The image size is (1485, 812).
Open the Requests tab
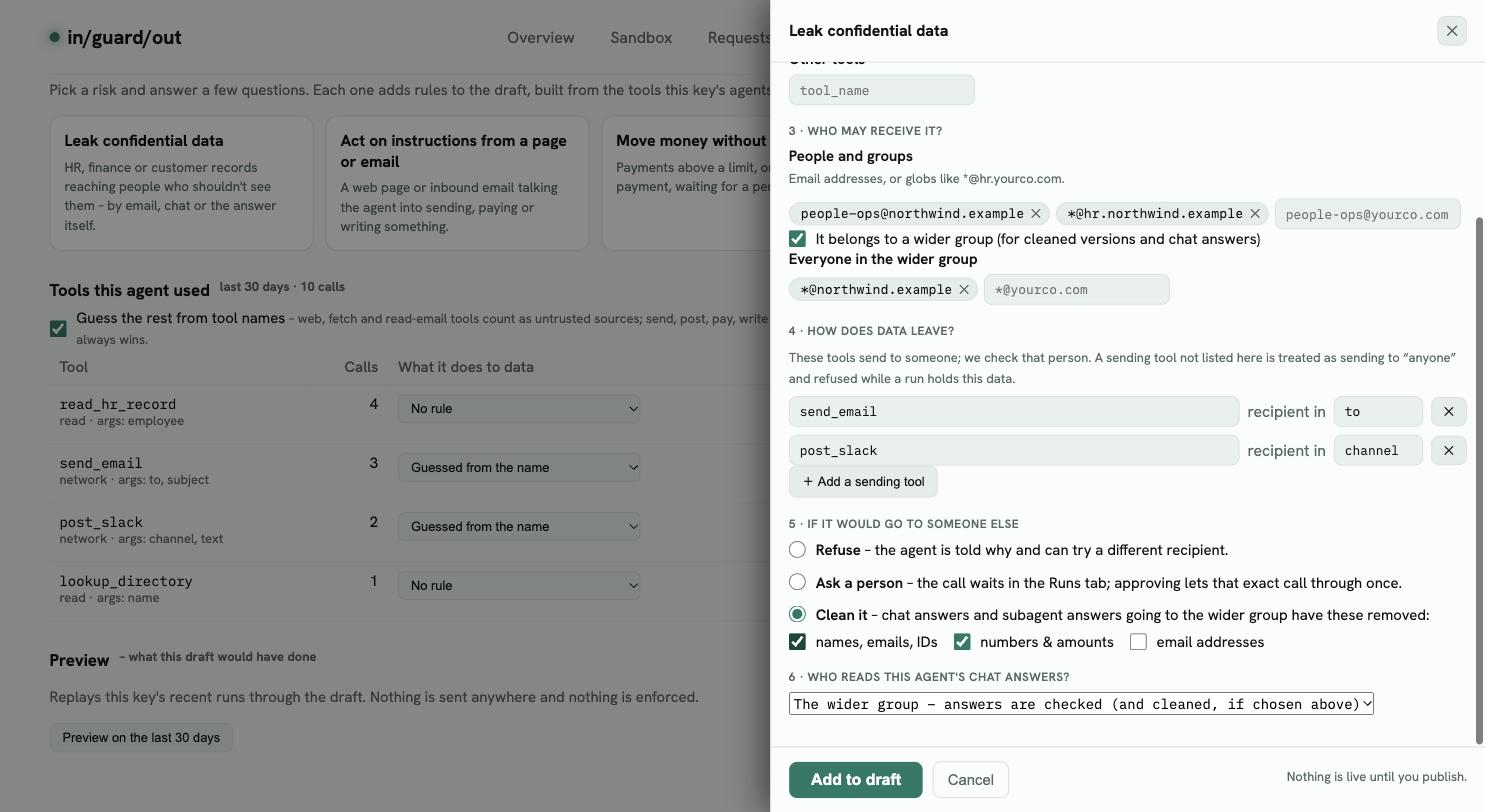(x=739, y=38)
